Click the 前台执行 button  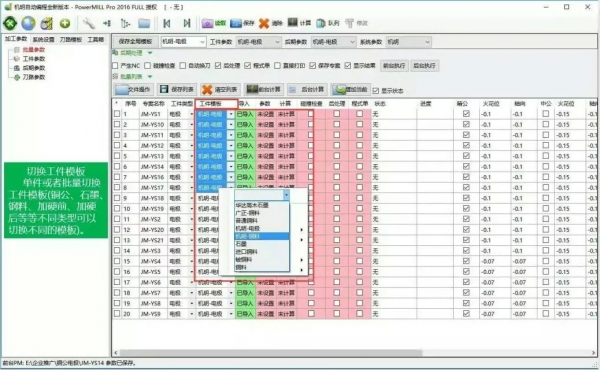click(394, 66)
